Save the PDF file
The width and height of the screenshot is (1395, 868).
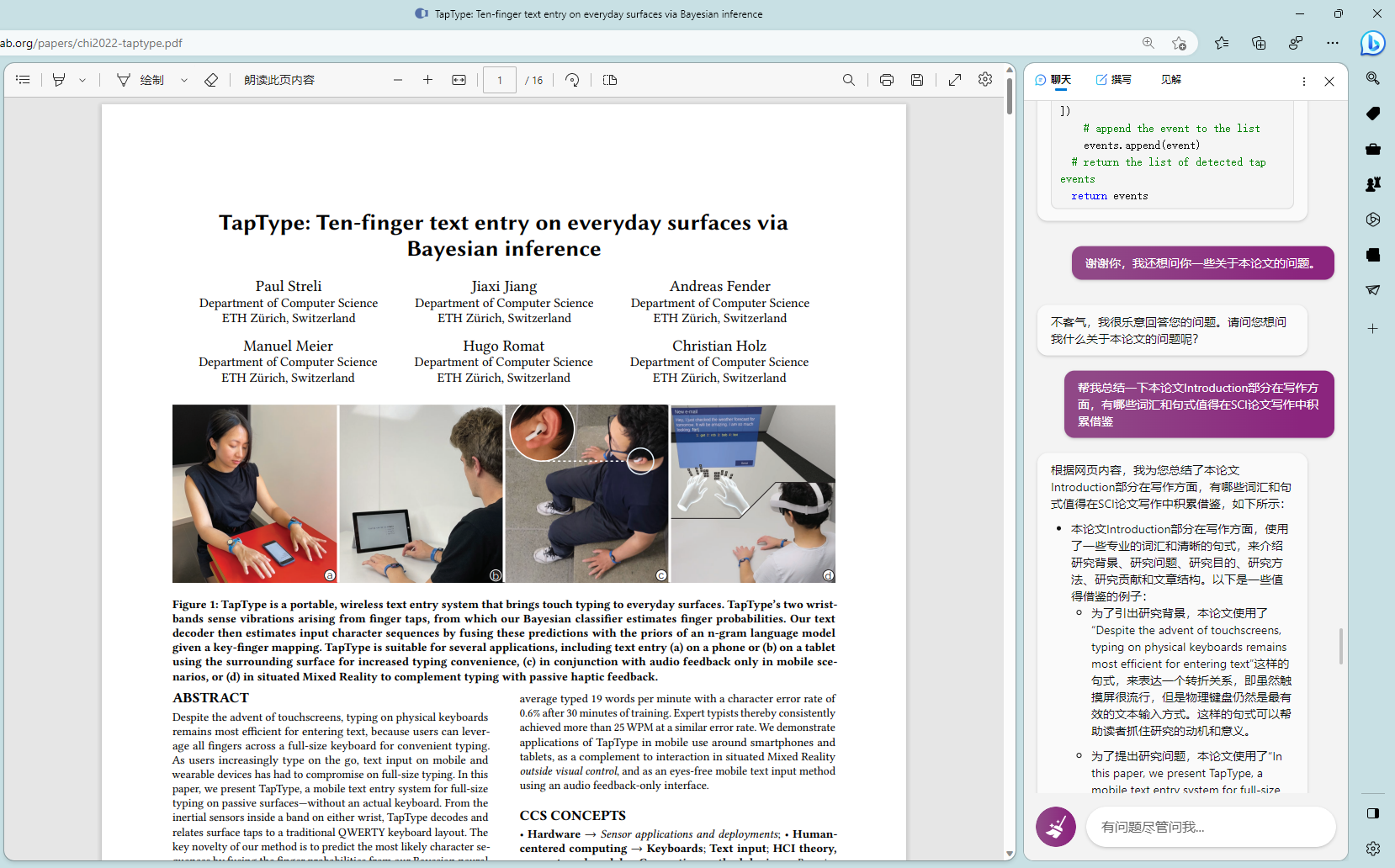click(x=917, y=80)
